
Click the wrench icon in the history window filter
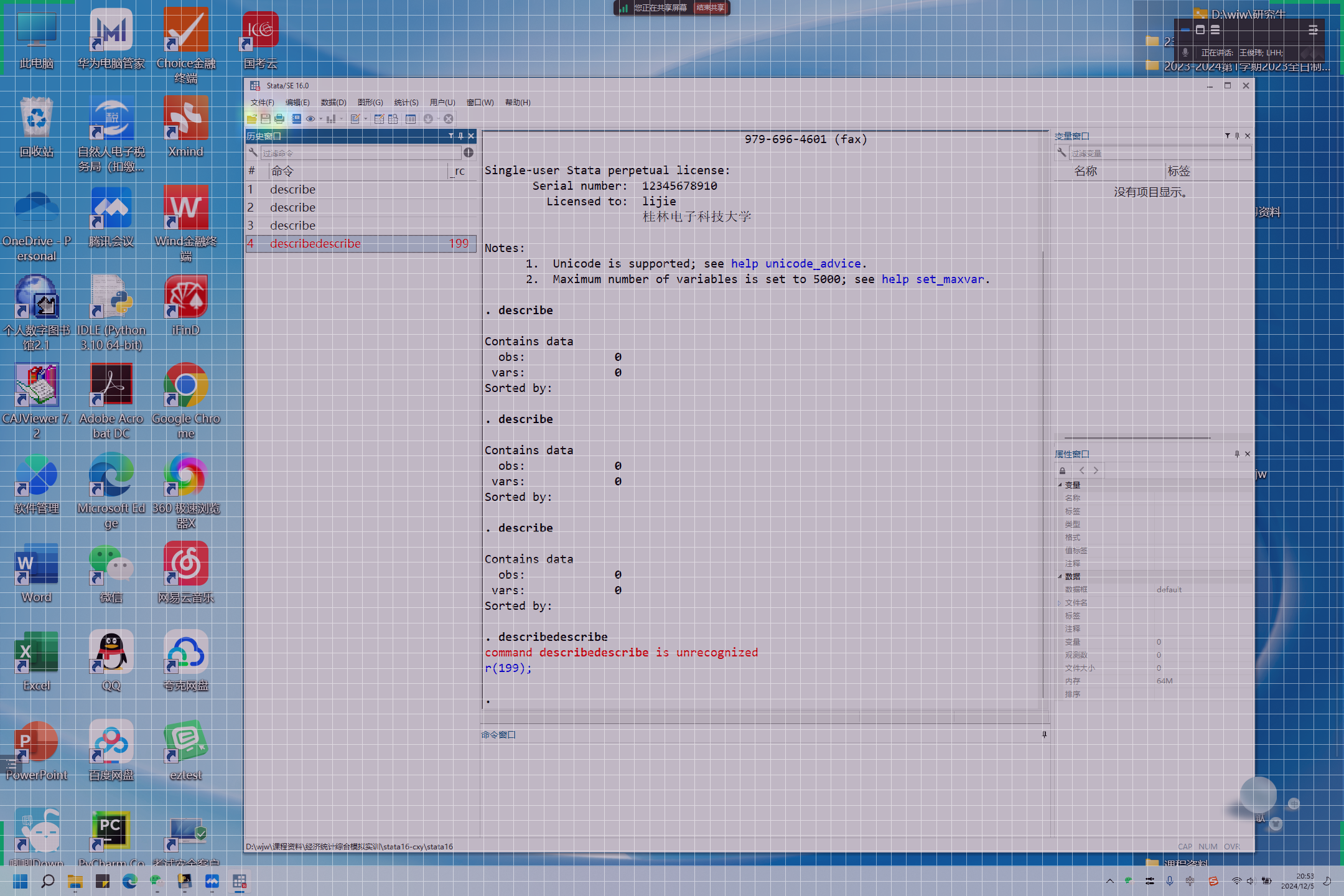(253, 152)
